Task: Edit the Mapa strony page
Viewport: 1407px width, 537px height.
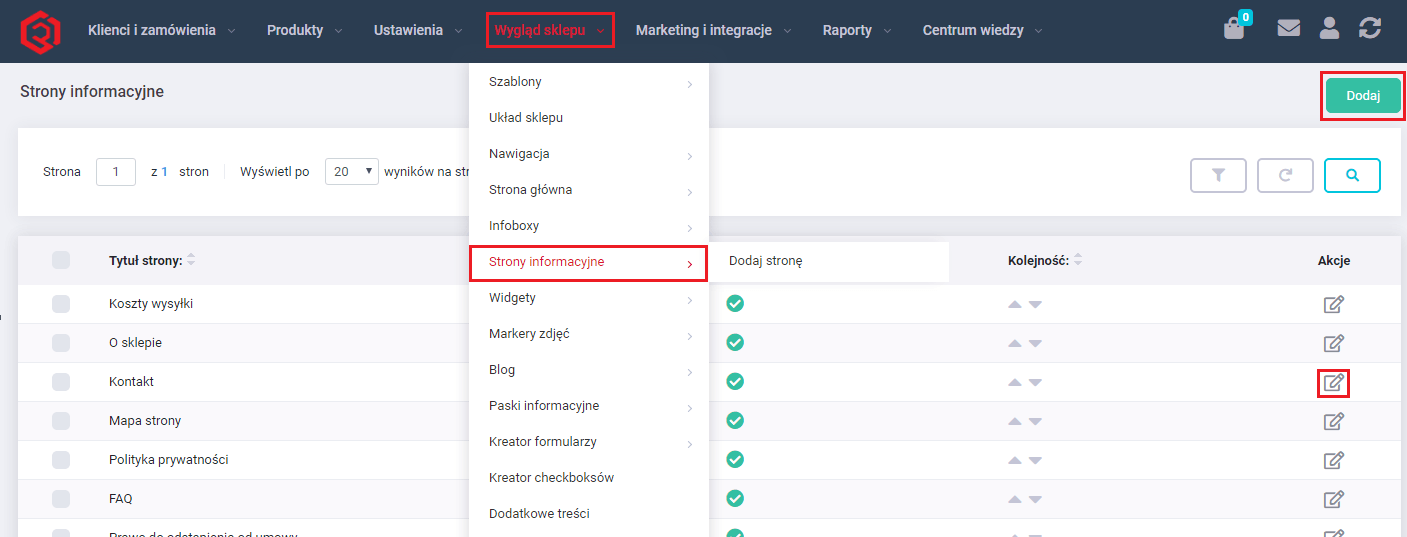Action: pyautogui.click(x=1333, y=421)
